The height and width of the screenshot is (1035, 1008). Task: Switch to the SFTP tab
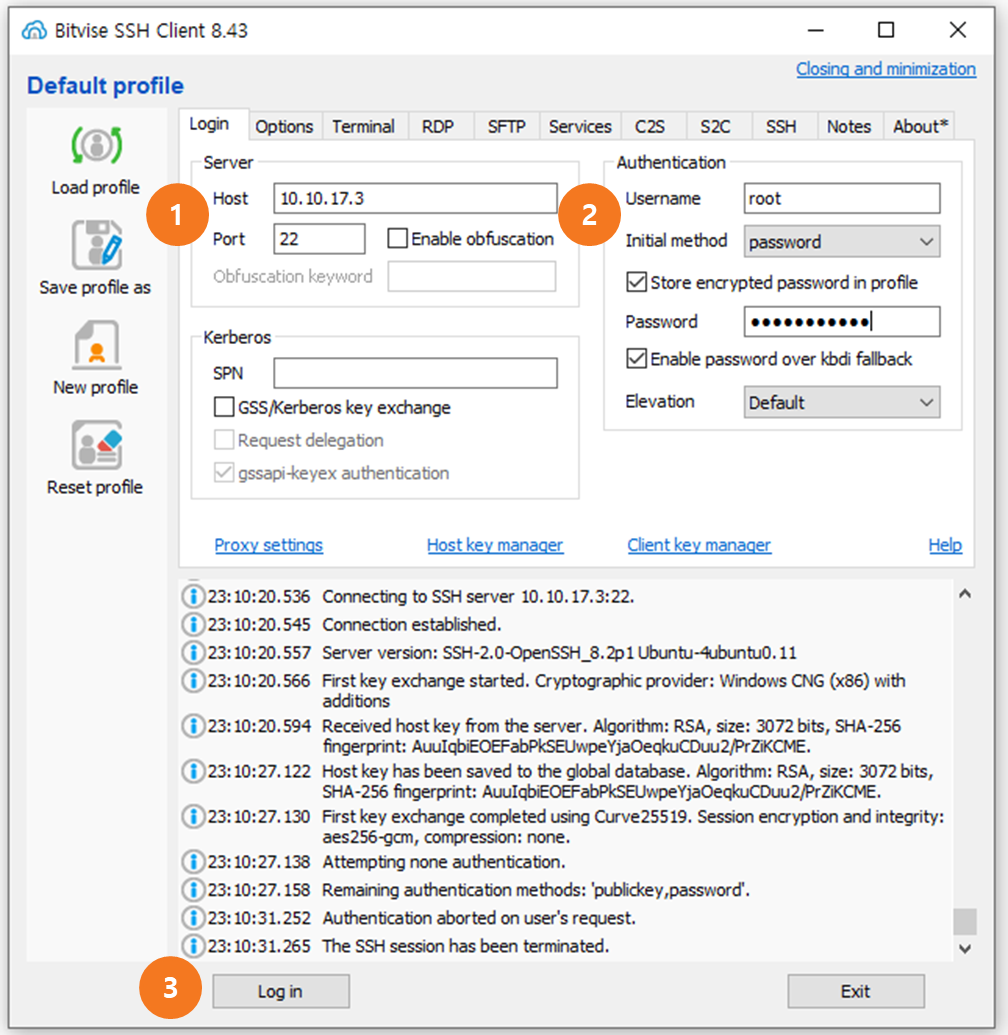pos(506,127)
